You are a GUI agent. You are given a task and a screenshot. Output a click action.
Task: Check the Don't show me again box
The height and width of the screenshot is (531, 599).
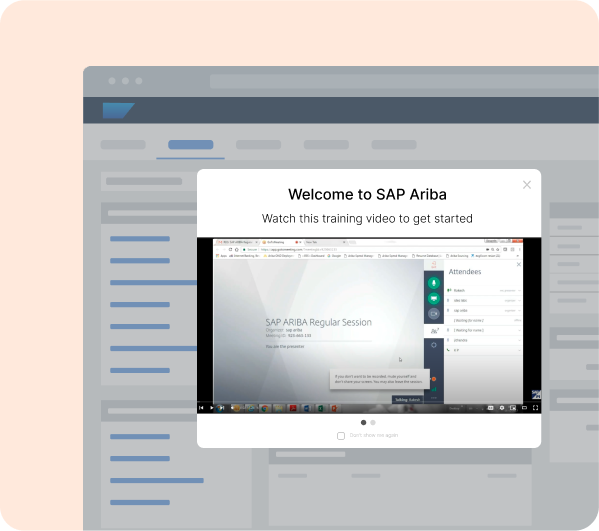point(341,436)
